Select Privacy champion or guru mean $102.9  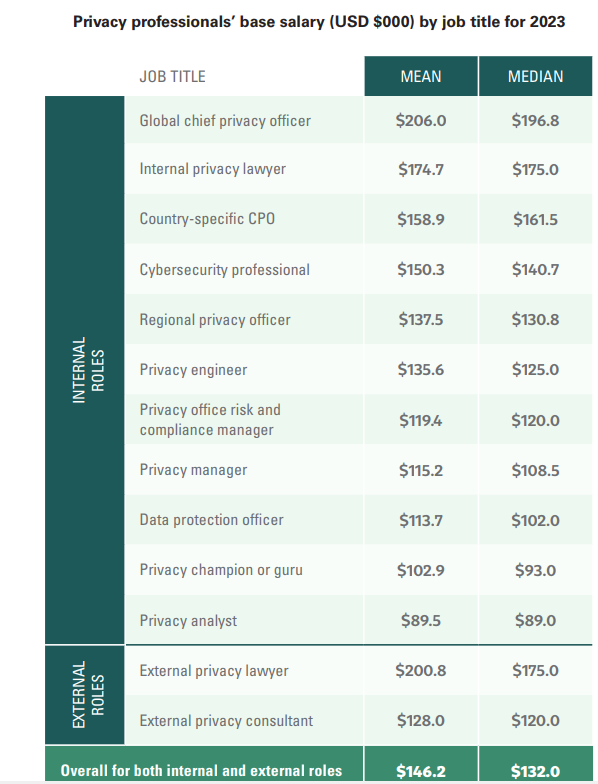420,570
